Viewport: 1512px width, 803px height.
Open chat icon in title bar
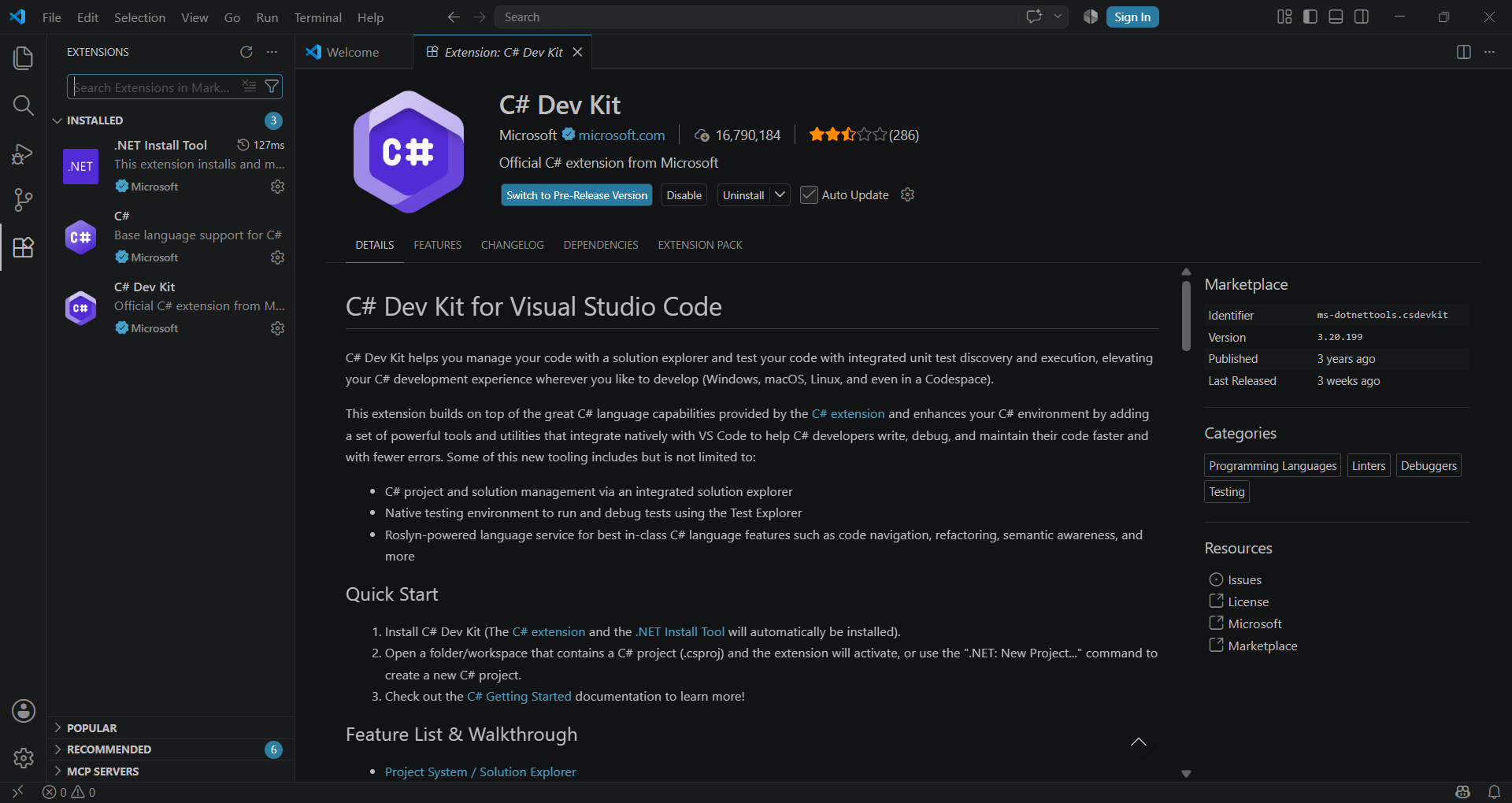[x=1034, y=17]
